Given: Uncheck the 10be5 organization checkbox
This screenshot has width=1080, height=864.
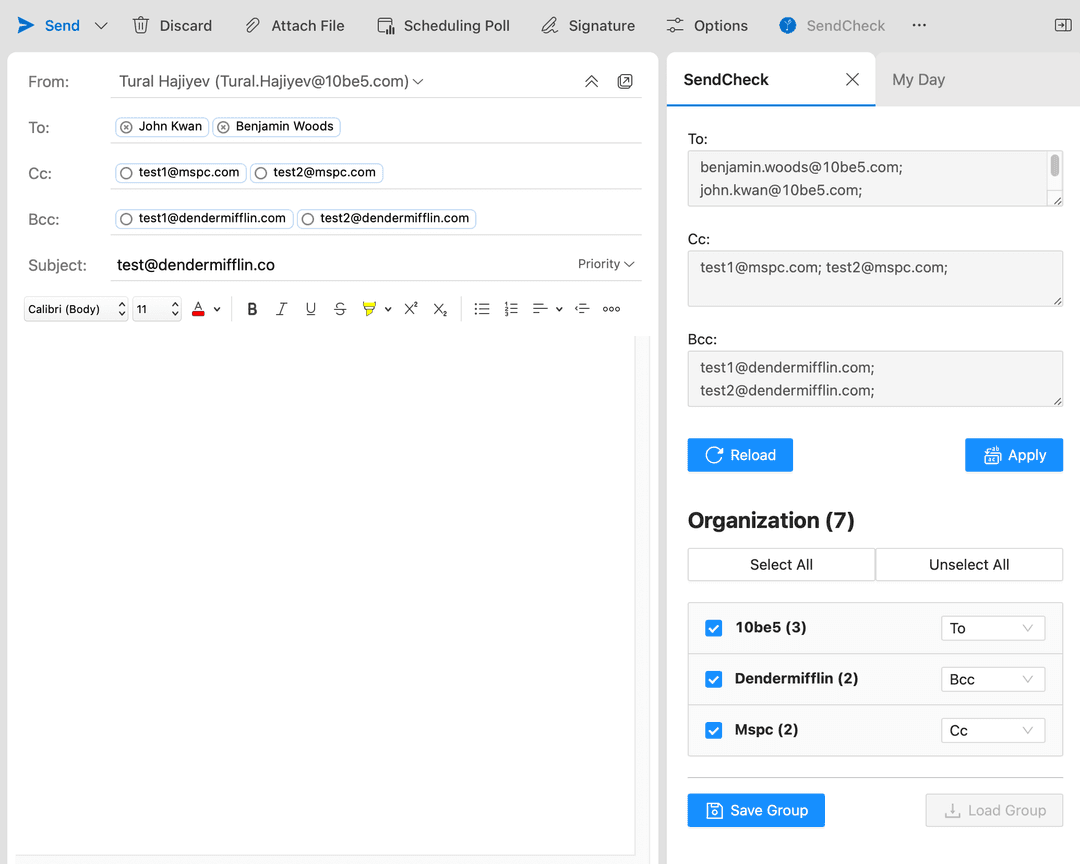Looking at the screenshot, I should pos(714,628).
